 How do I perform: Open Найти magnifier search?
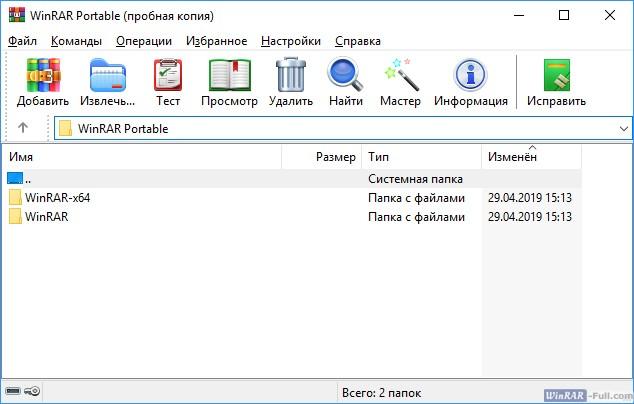click(x=345, y=74)
